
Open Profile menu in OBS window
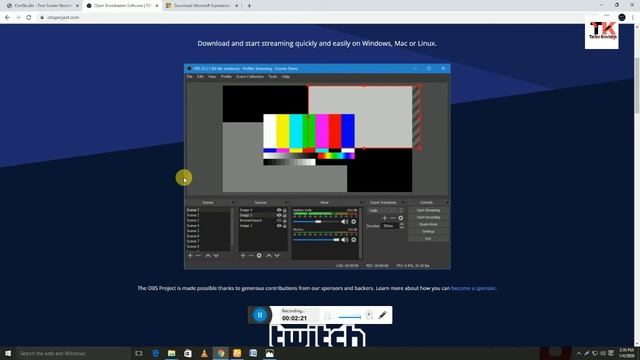226,77
